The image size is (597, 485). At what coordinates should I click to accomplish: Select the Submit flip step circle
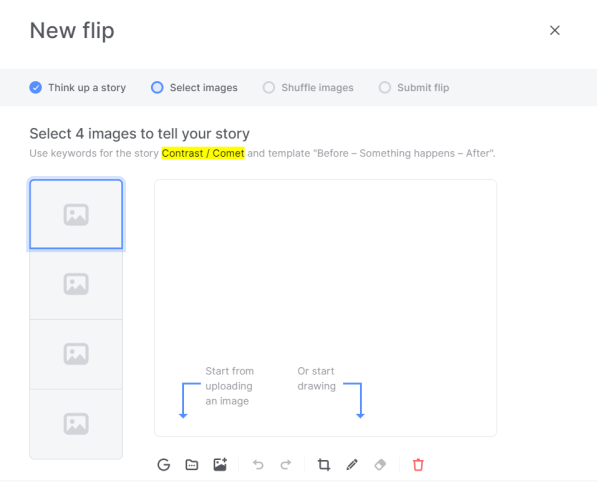click(x=385, y=88)
